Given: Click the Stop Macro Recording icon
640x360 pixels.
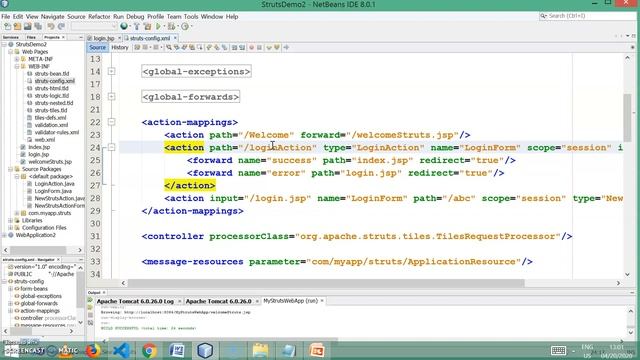Looking at the screenshot, I should [259, 48].
